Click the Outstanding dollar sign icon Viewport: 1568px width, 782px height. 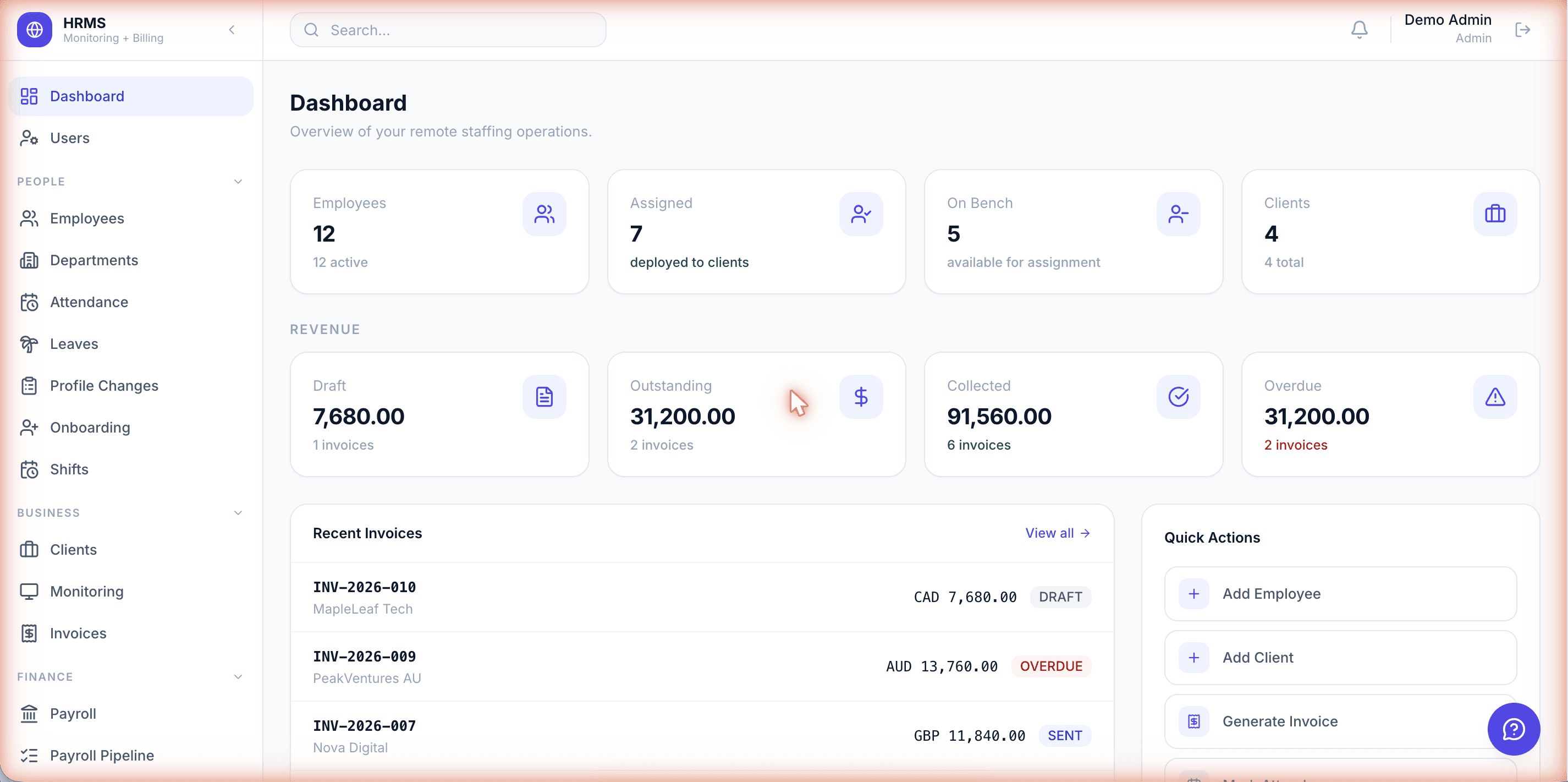(x=861, y=396)
